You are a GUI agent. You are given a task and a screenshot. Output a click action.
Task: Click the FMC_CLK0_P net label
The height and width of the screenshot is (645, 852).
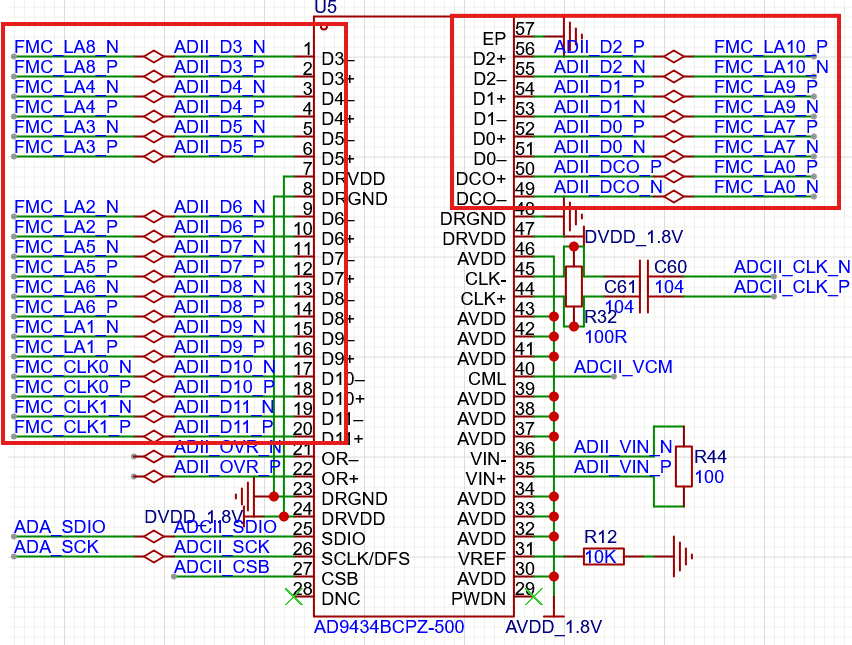(72, 387)
